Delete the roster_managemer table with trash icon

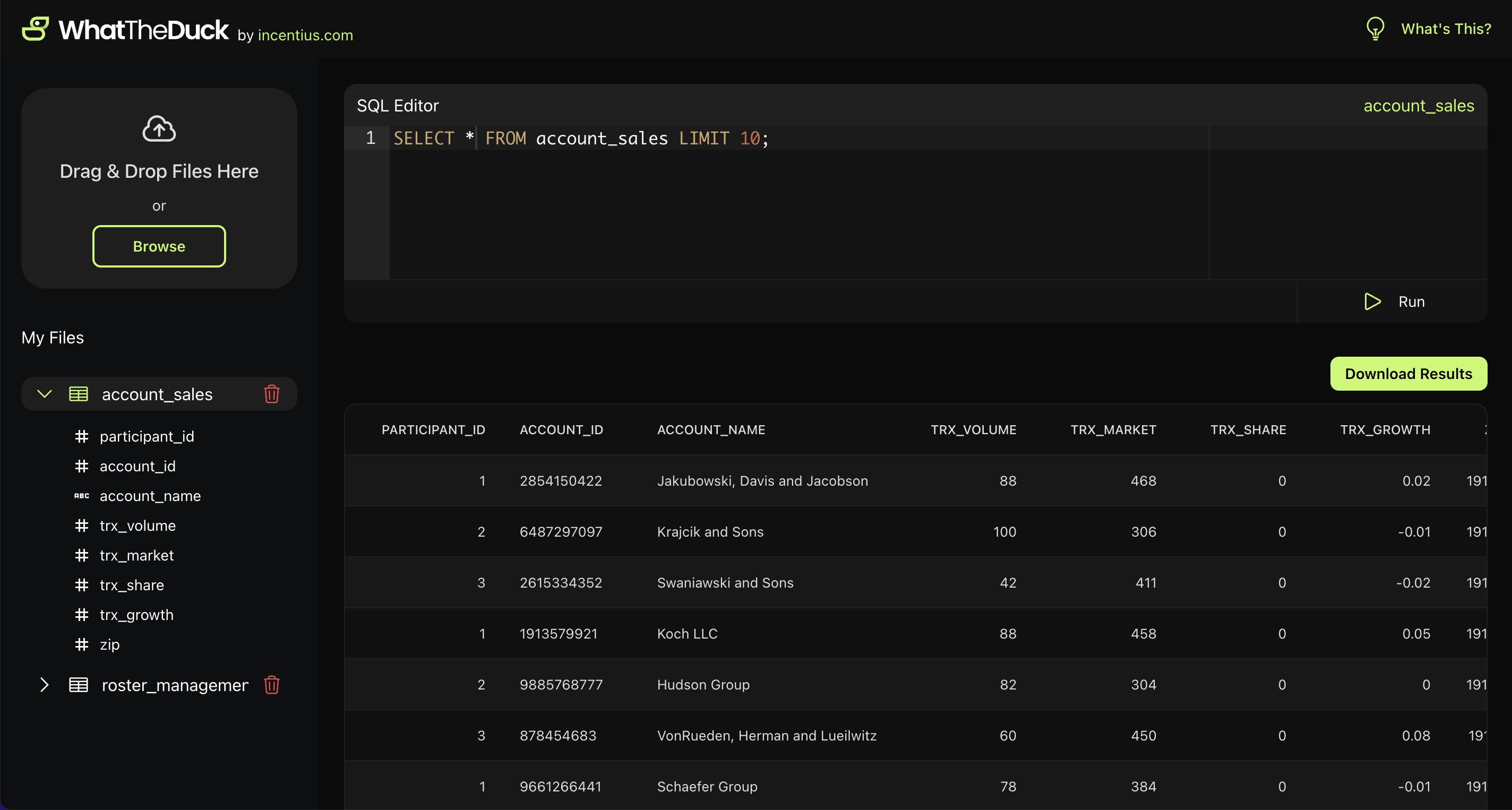click(x=271, y=685)
